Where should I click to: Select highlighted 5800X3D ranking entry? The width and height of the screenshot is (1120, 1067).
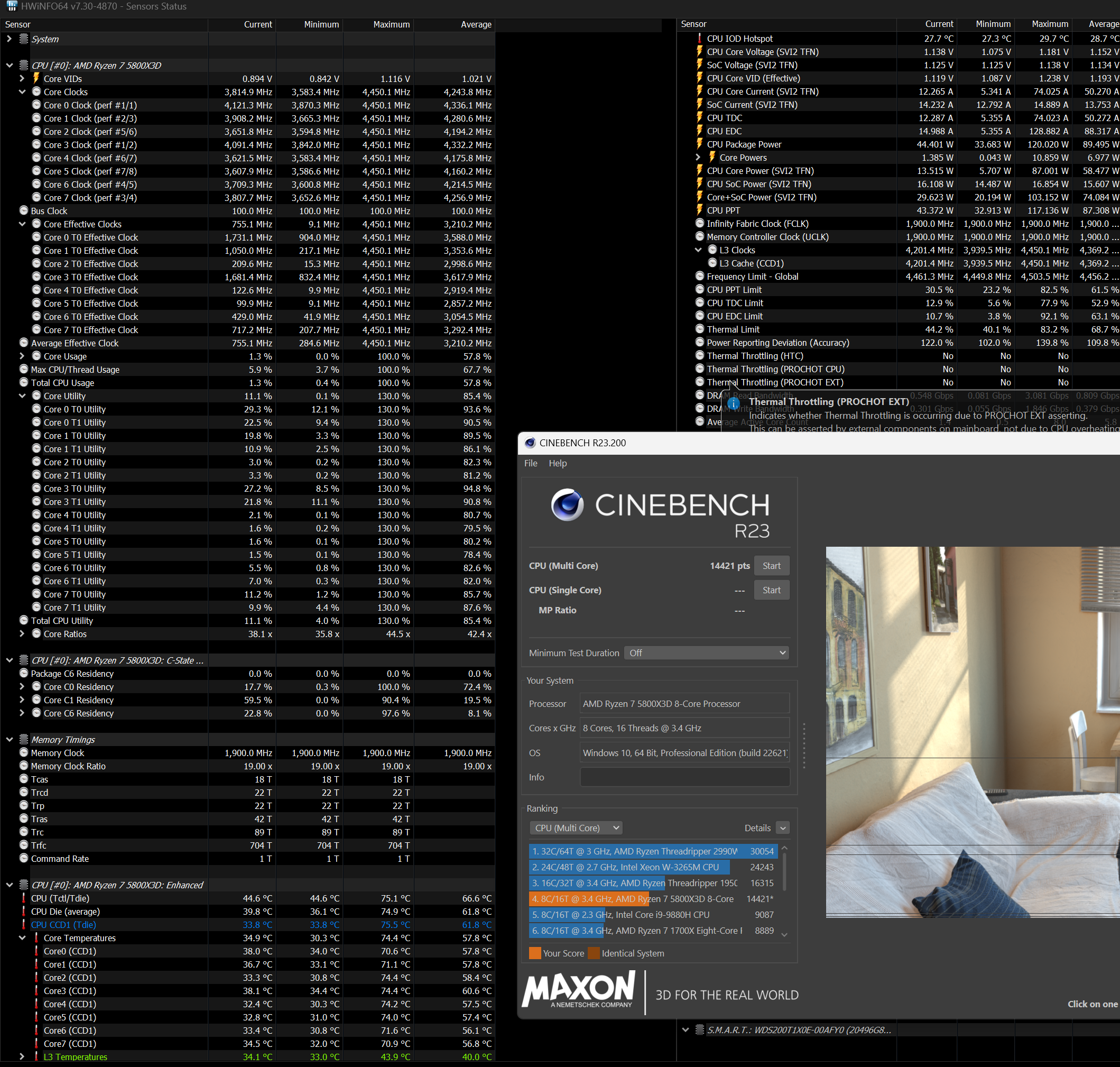(653, 899)
